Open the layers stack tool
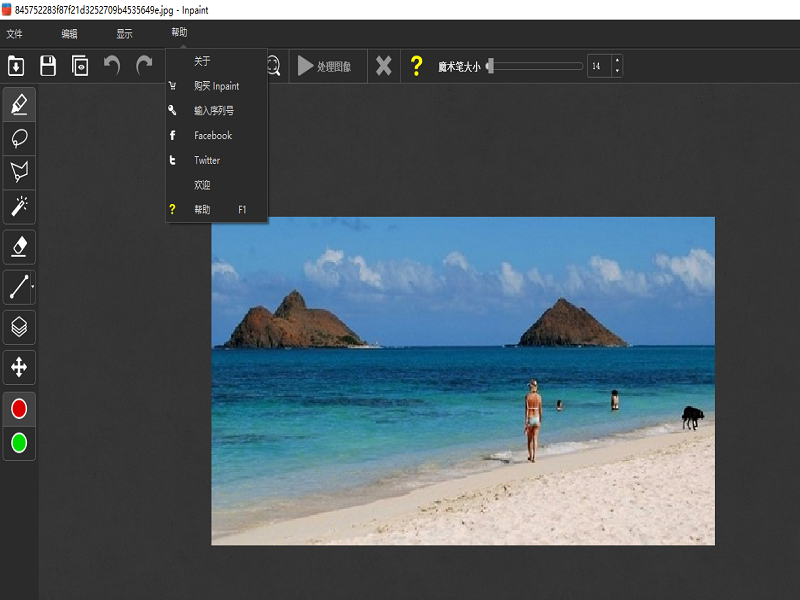 [19, 326]
